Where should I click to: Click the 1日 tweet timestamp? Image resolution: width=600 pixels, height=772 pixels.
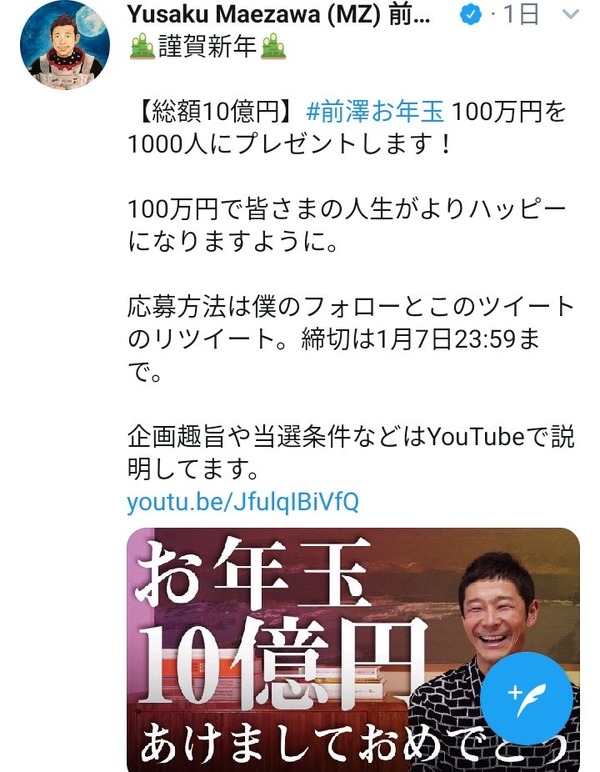click(x=521, y=15)
